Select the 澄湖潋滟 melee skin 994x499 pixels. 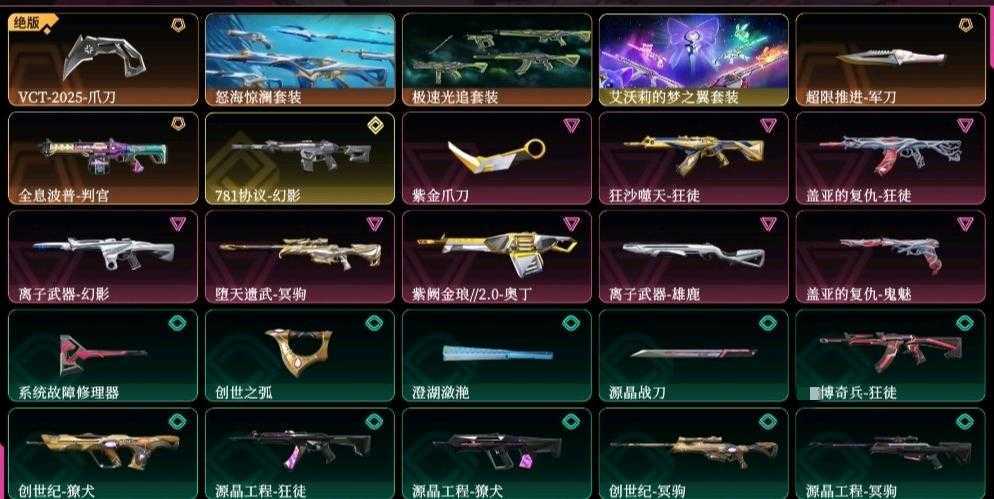point(497,356)
